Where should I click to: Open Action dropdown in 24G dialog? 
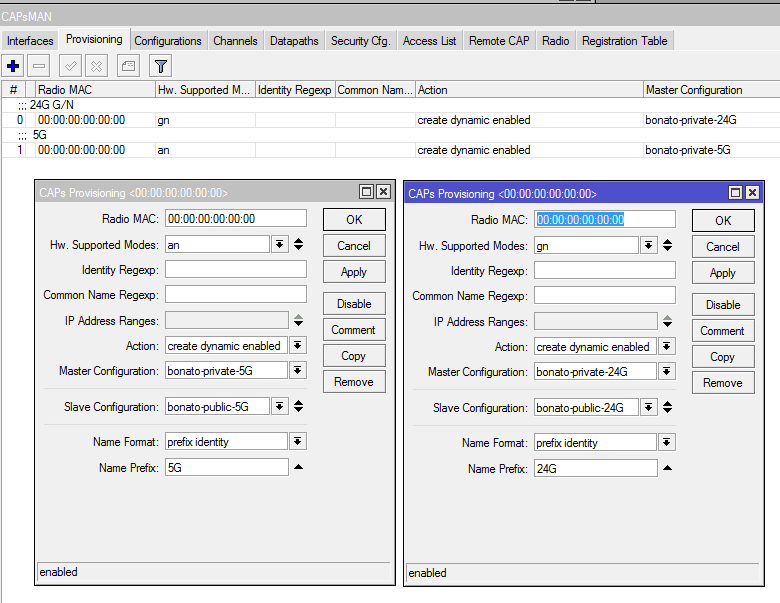coord(667,346)
